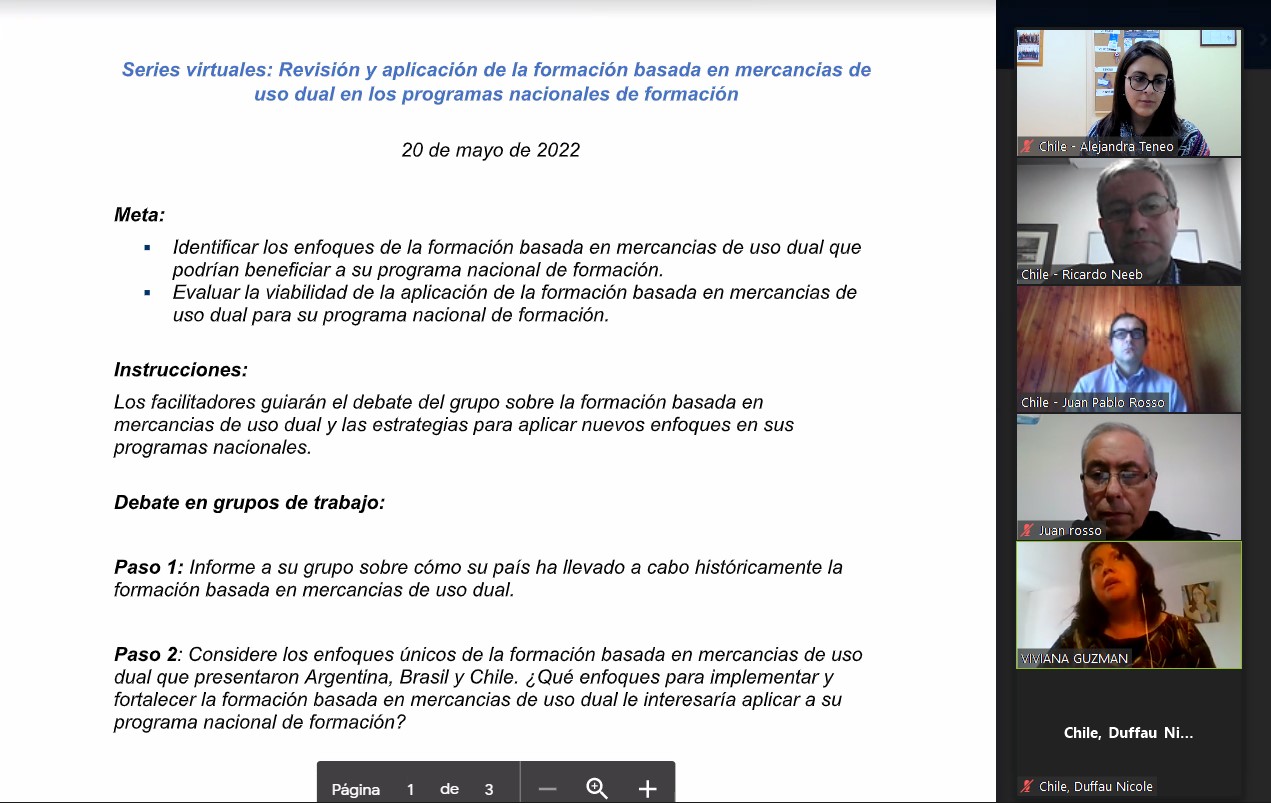Image resolution: width=1271 pixels, height=803 pixels.
Task: Select Viviana Guzman's highlighted video tile
Action: click(1128, 604)
